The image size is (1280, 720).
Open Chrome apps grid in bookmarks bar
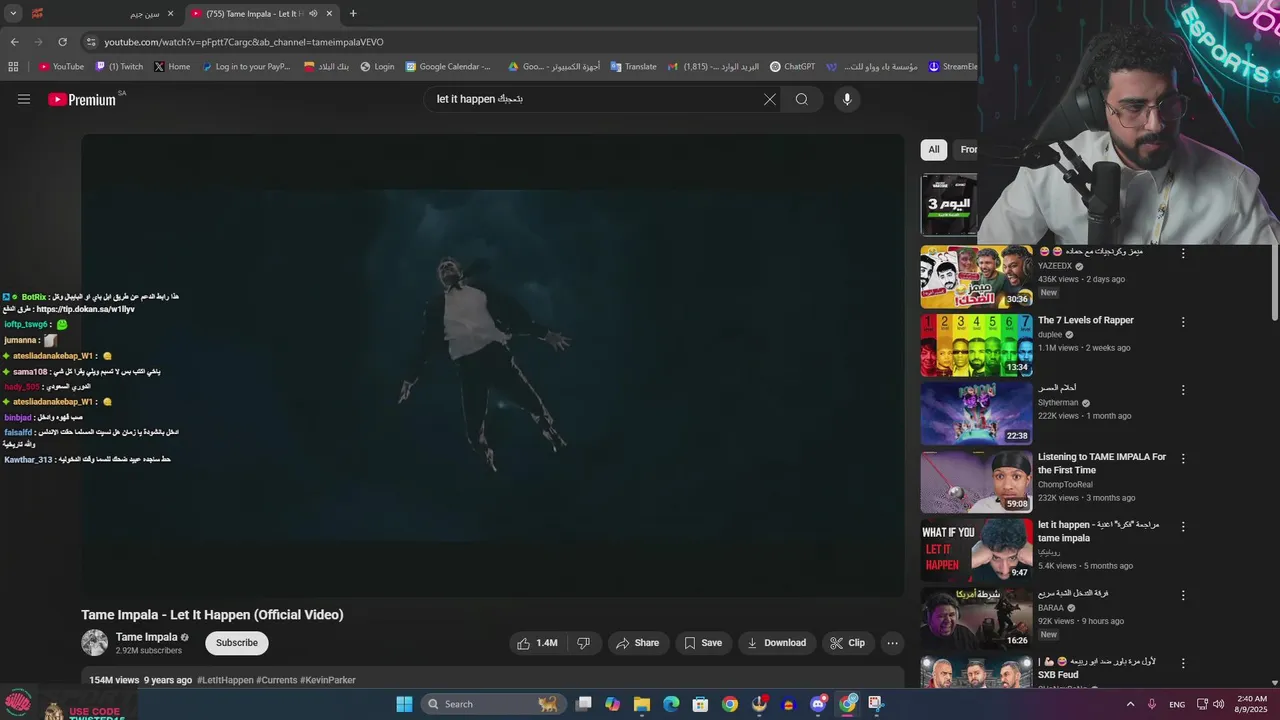[13, 67]
